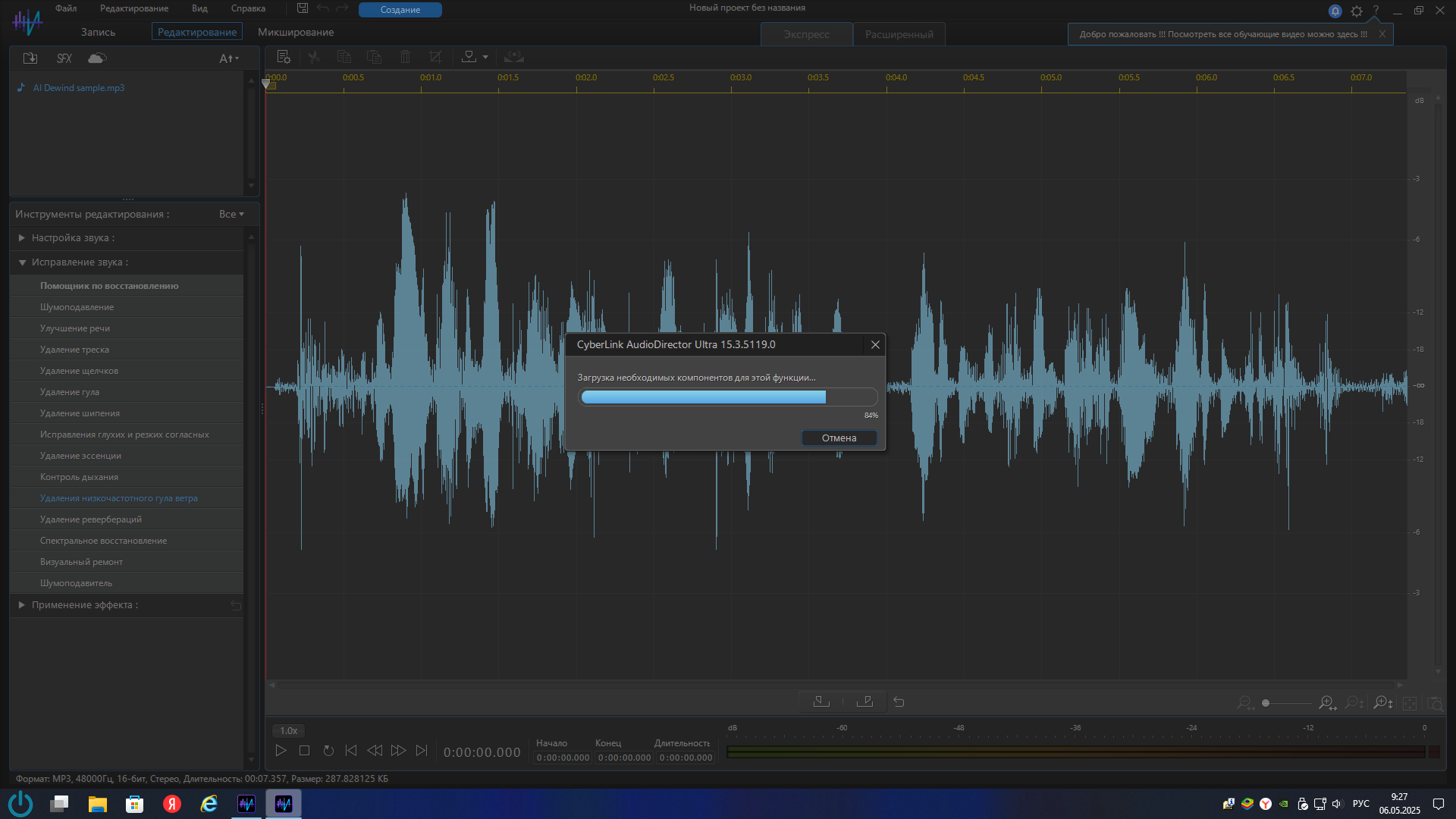The image size is (1456, 819).
Task: Click the Crop tool icon
Action: [x=435, y=57]
